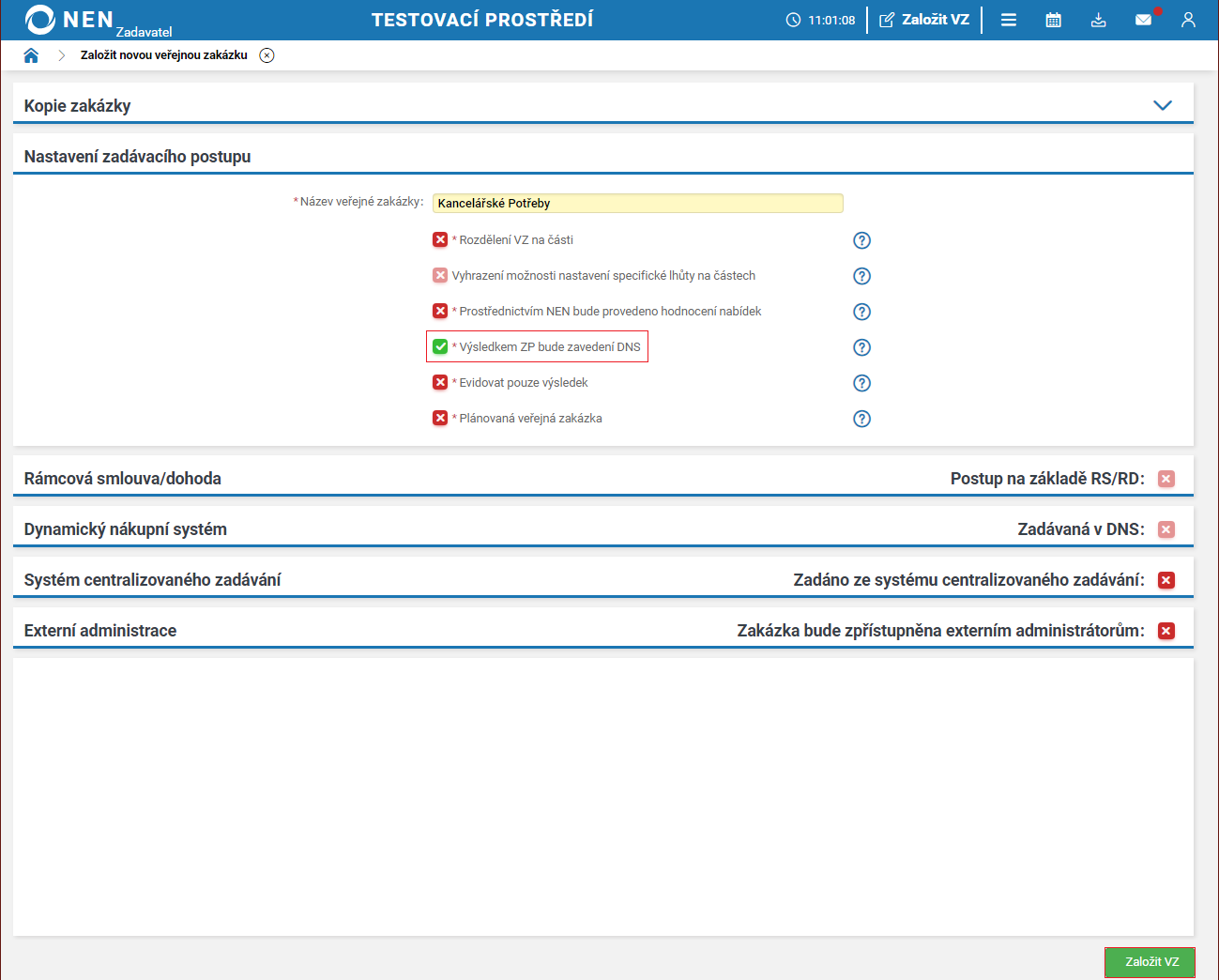
Task: Click the home icon in the breadcrumb
Action: pyautogui.click(x=31, y=55)
